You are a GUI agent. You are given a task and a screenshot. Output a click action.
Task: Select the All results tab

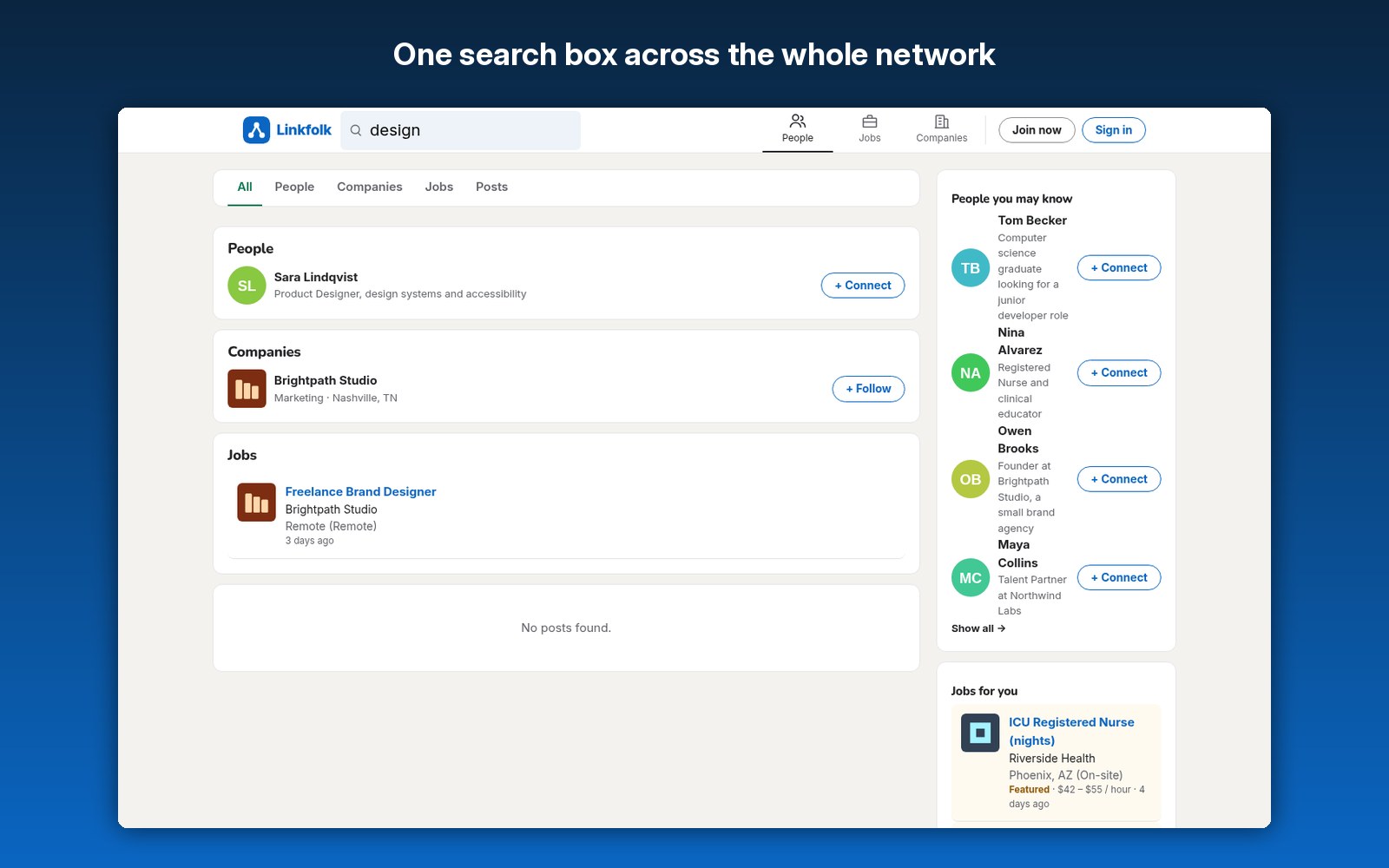click(x=245, y=187)
